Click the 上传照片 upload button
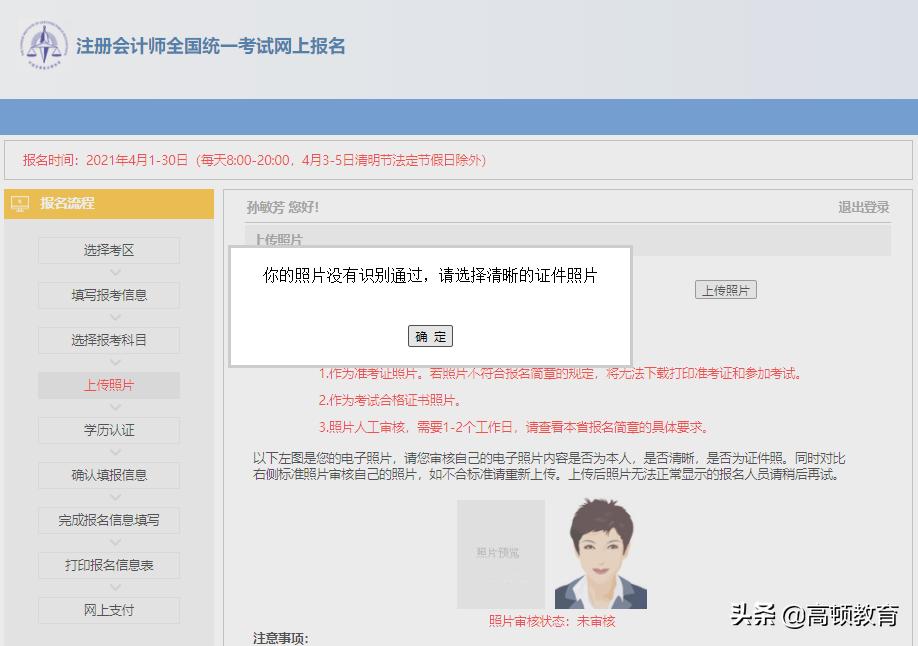918x646 pixels. pos(726,289)
